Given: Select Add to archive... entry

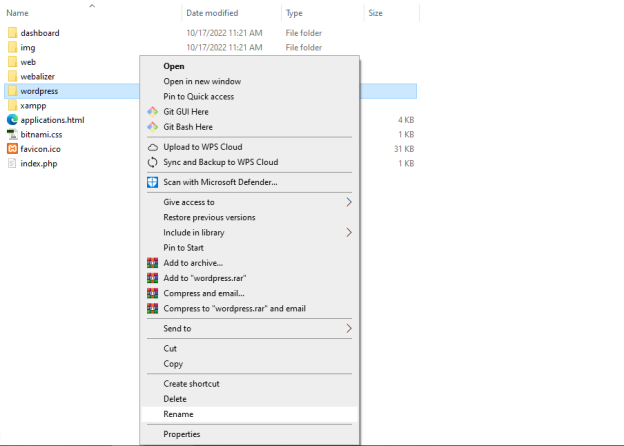Looking at the screenshot, I should tap(250, 263).
